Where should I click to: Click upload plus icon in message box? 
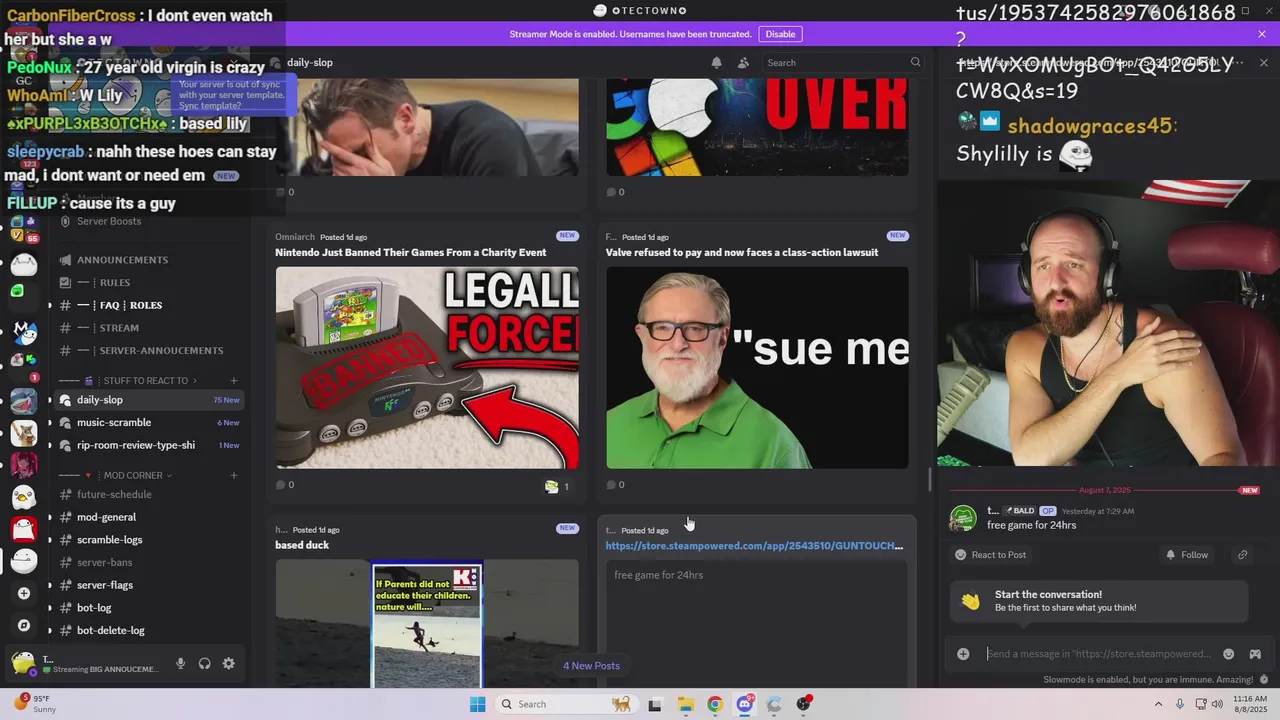click(x=963, y=654)
